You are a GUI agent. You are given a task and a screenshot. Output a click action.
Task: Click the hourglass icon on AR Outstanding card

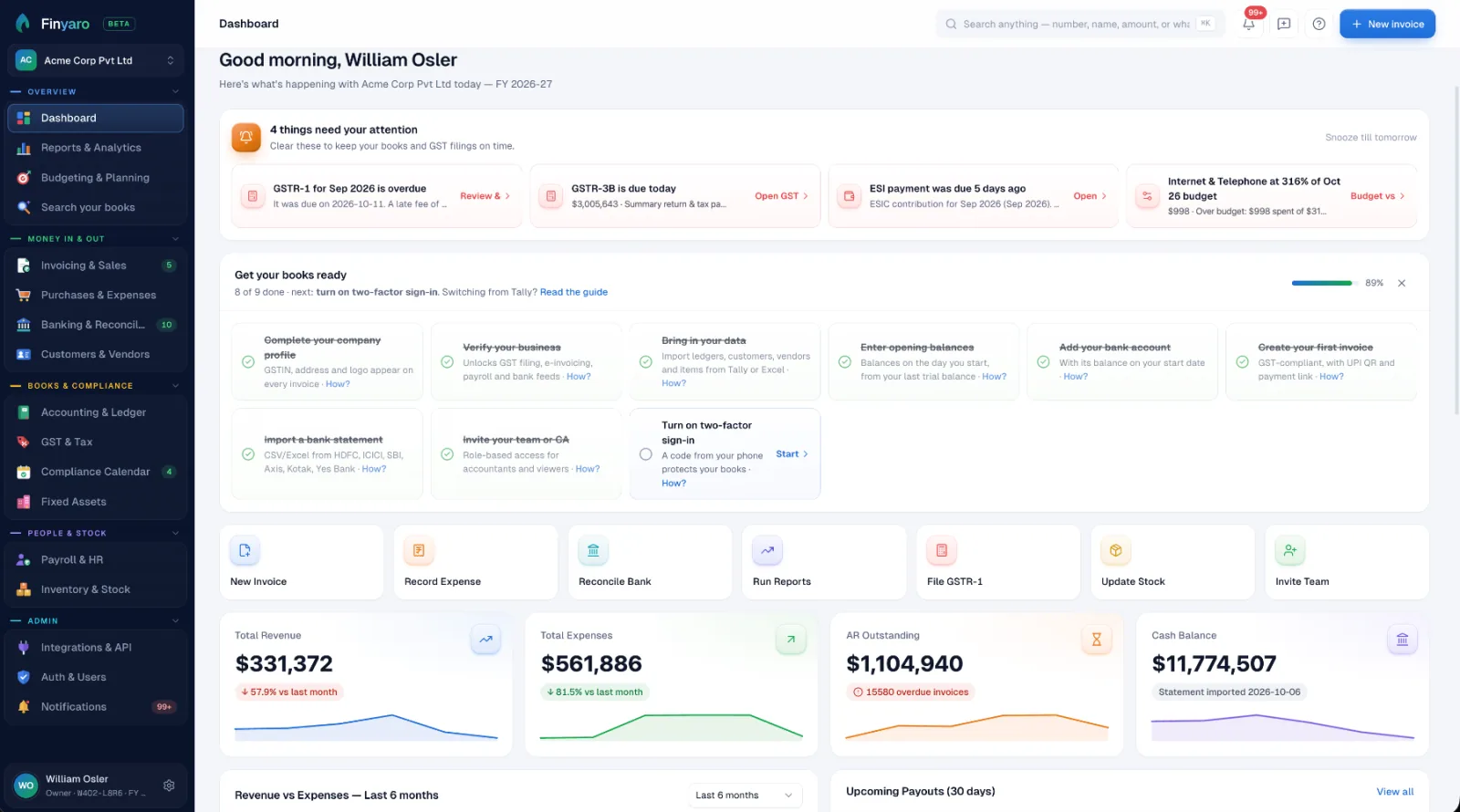pos(1097,640)
